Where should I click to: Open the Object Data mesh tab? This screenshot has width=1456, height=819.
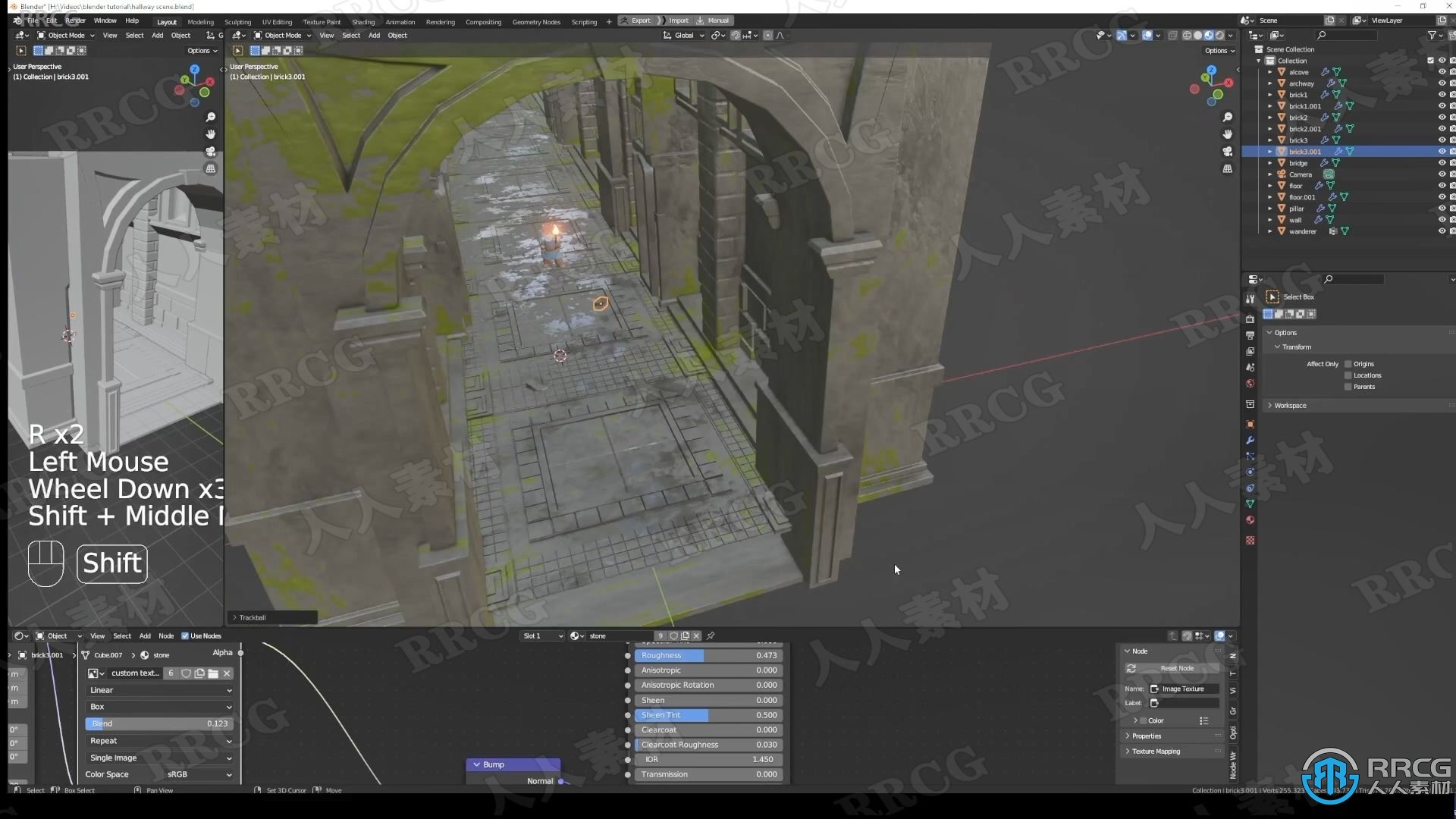coord(1250,504)
